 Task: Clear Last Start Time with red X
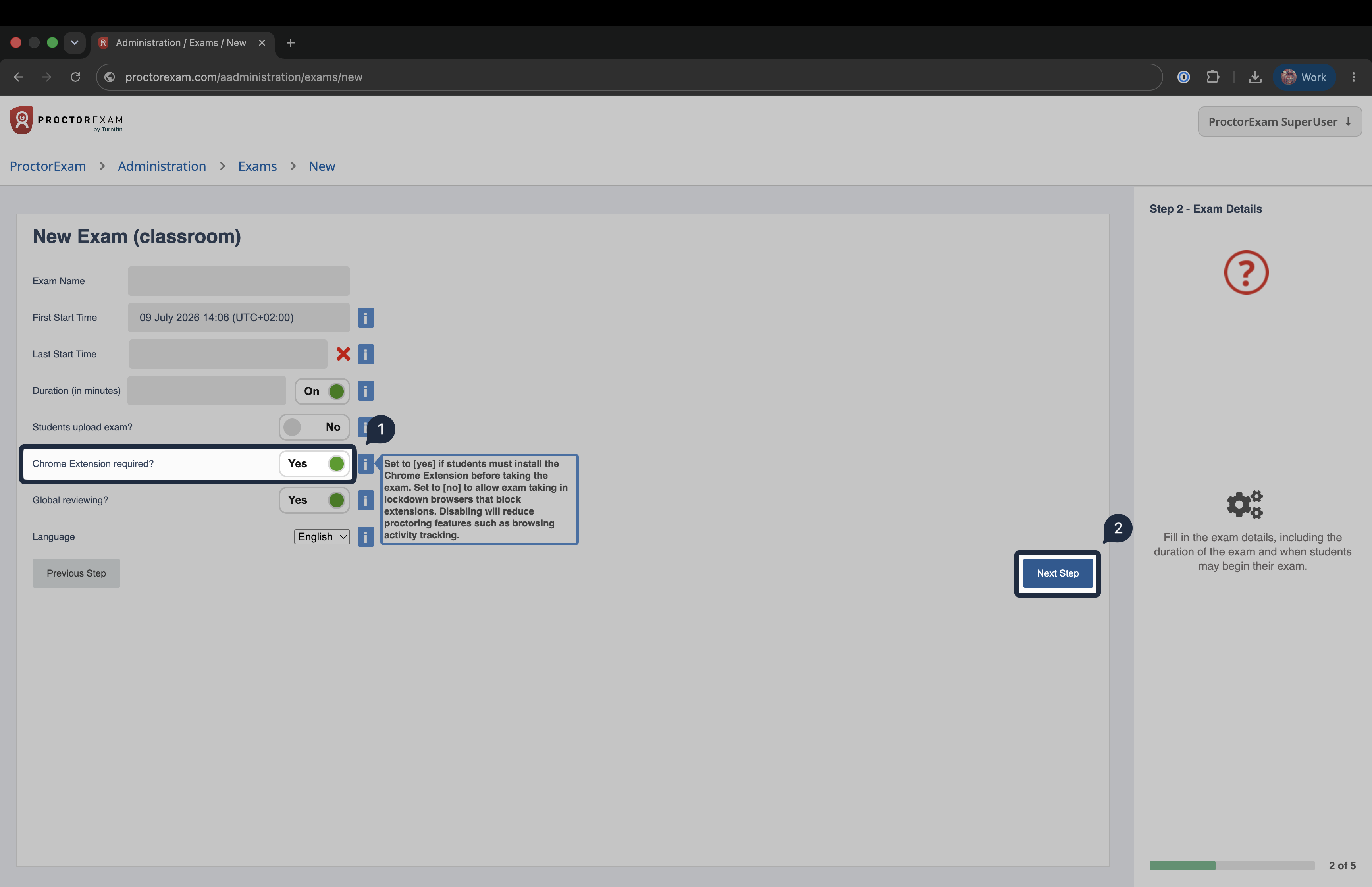(x=343, y=354)
